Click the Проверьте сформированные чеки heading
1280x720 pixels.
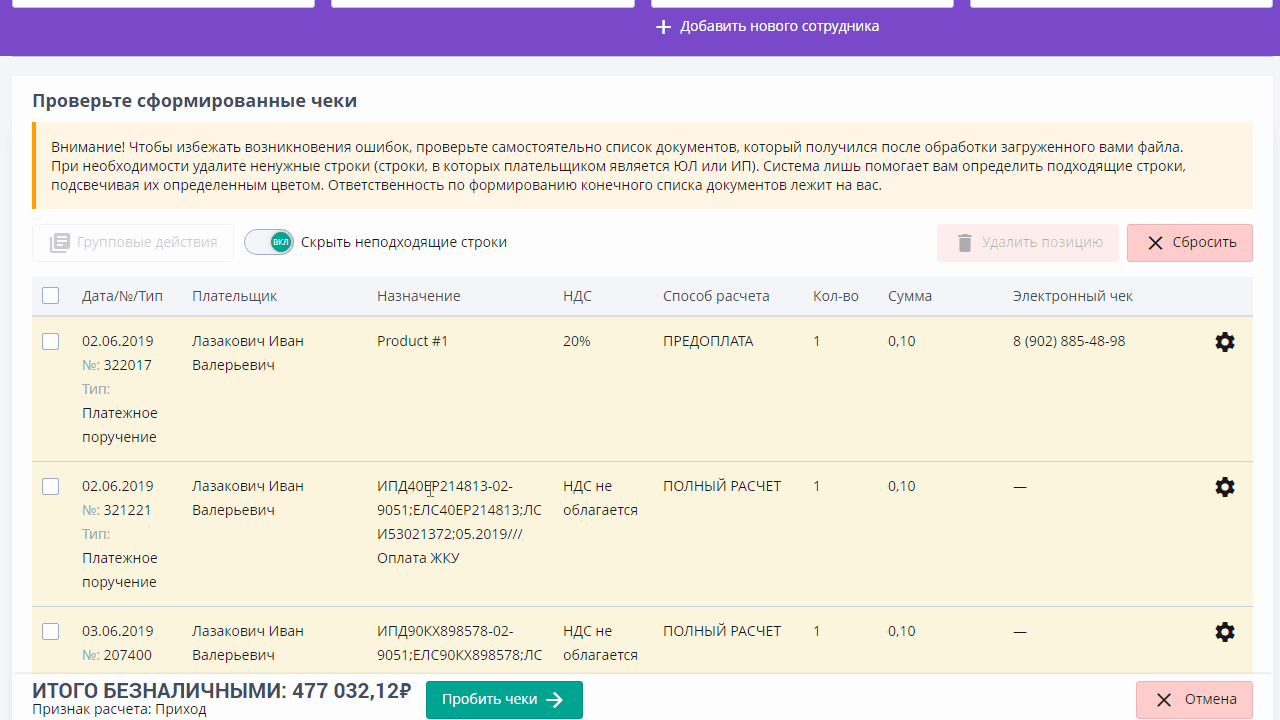(x=194, y=101)
